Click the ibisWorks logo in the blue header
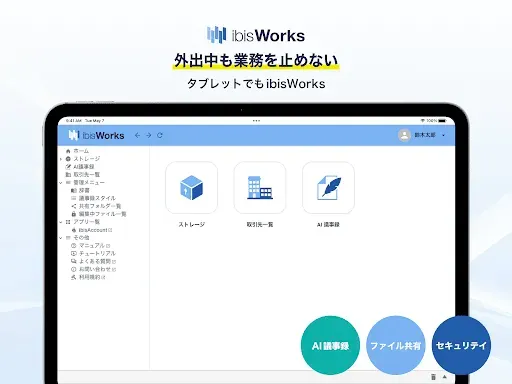Viewport: 512px width, 384px height. point(96,135)
